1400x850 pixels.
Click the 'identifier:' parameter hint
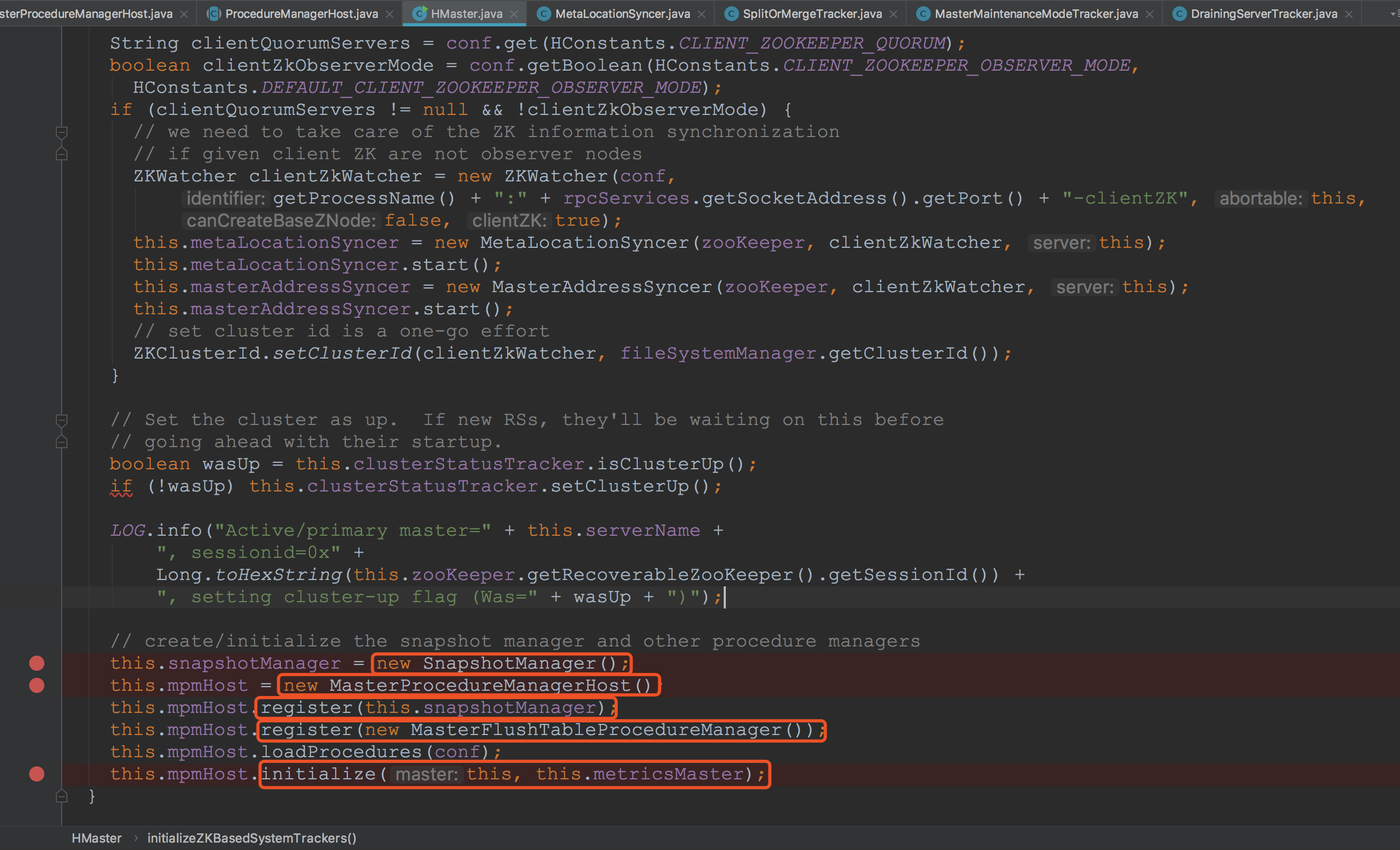(x=226, y=198)
